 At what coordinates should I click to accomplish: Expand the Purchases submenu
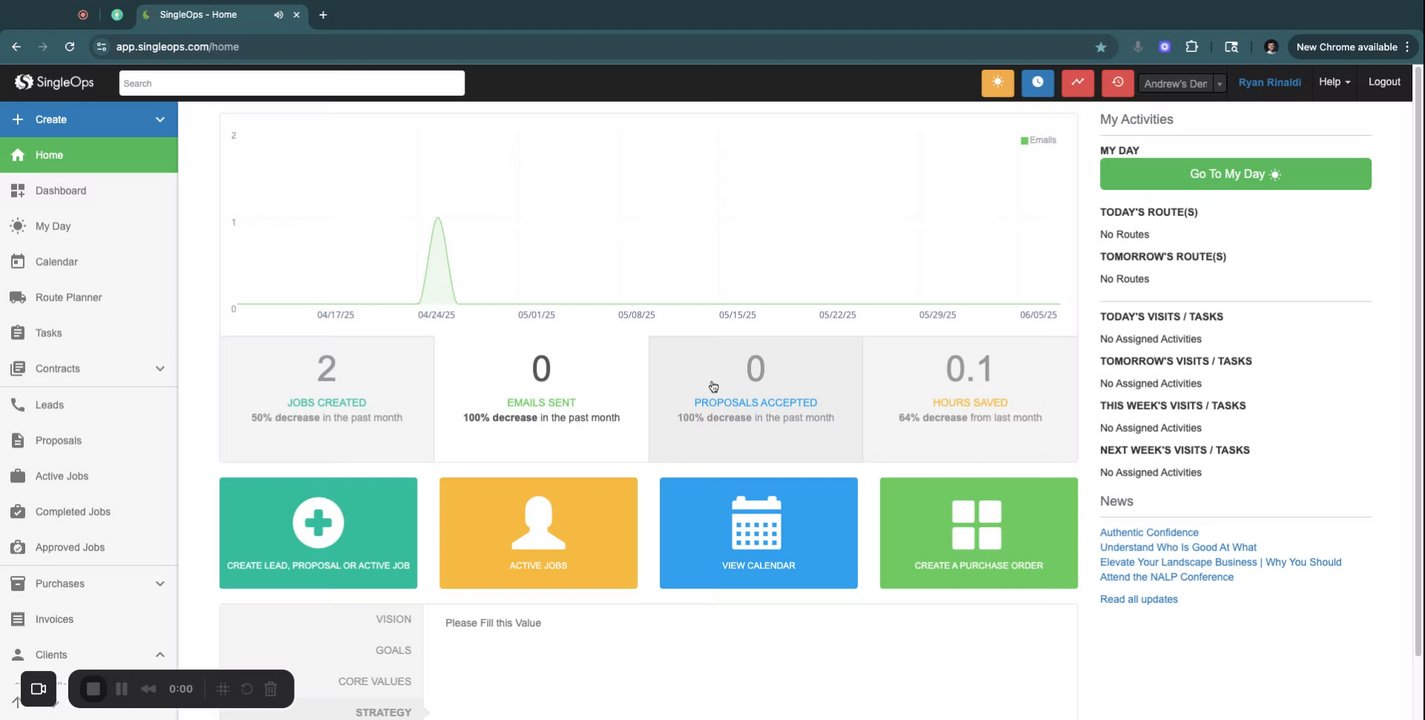[x=160, y=584]
